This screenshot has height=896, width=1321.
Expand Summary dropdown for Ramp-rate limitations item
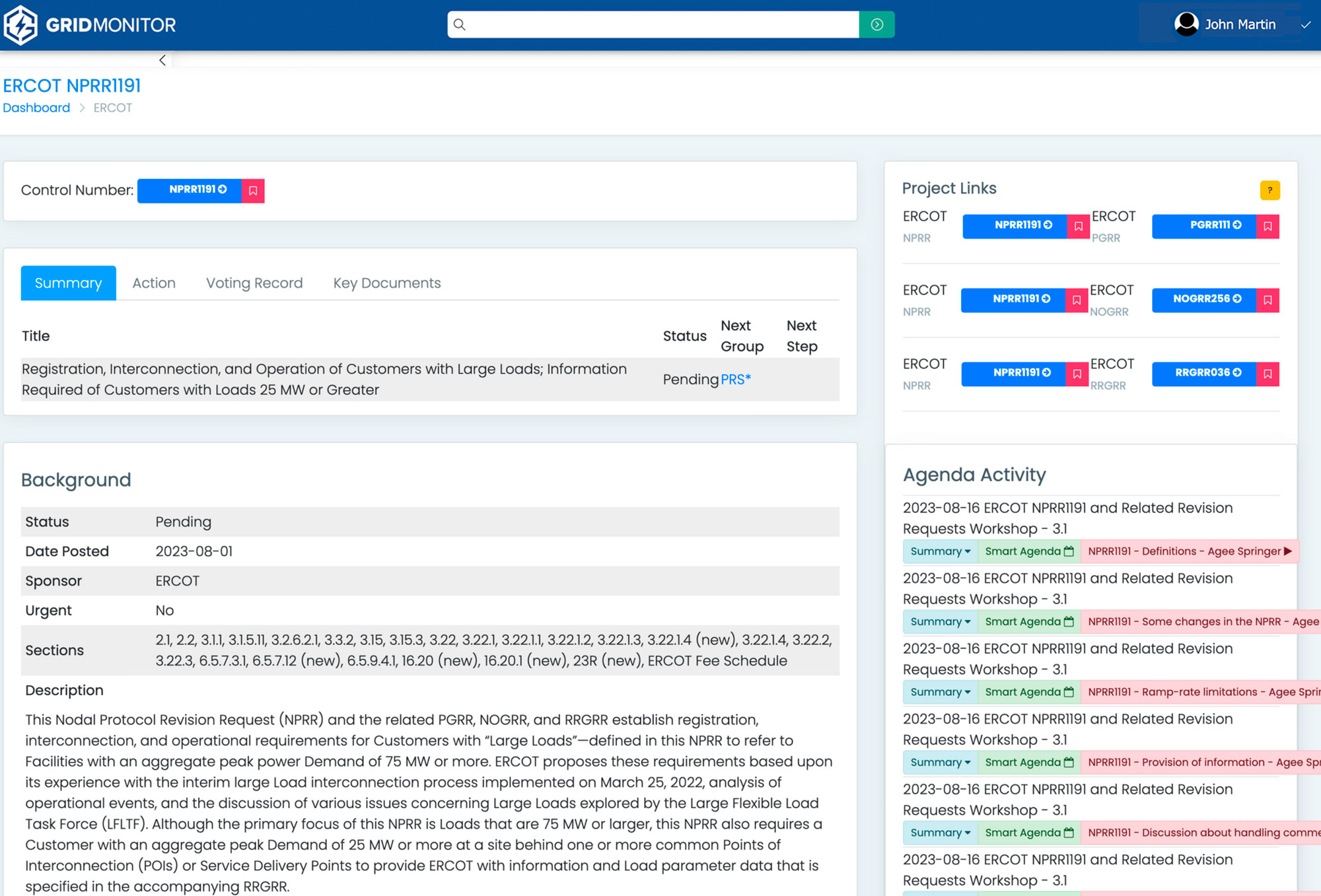click(x=941, y=692)
